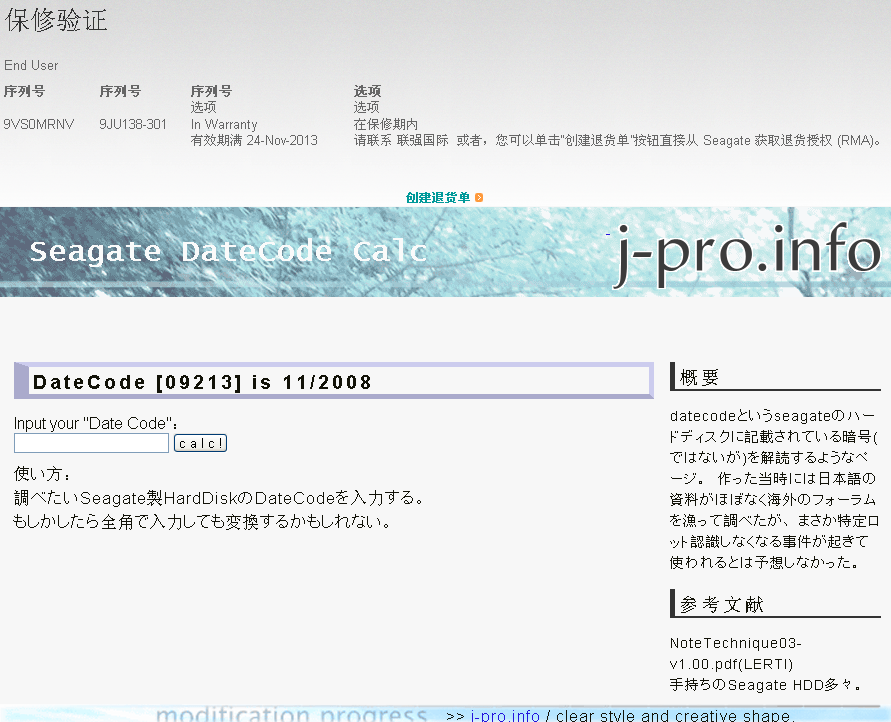Click serial number 9VS0MRNV
This screenshot has width=891, height=722.
[39, 124]
